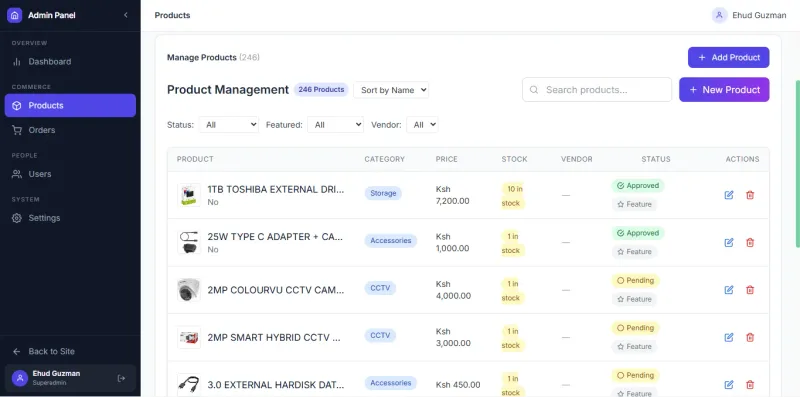Click the 10 in stock badge
The height and width of the screenshot is (397, 800).
(x=513, y=196)
